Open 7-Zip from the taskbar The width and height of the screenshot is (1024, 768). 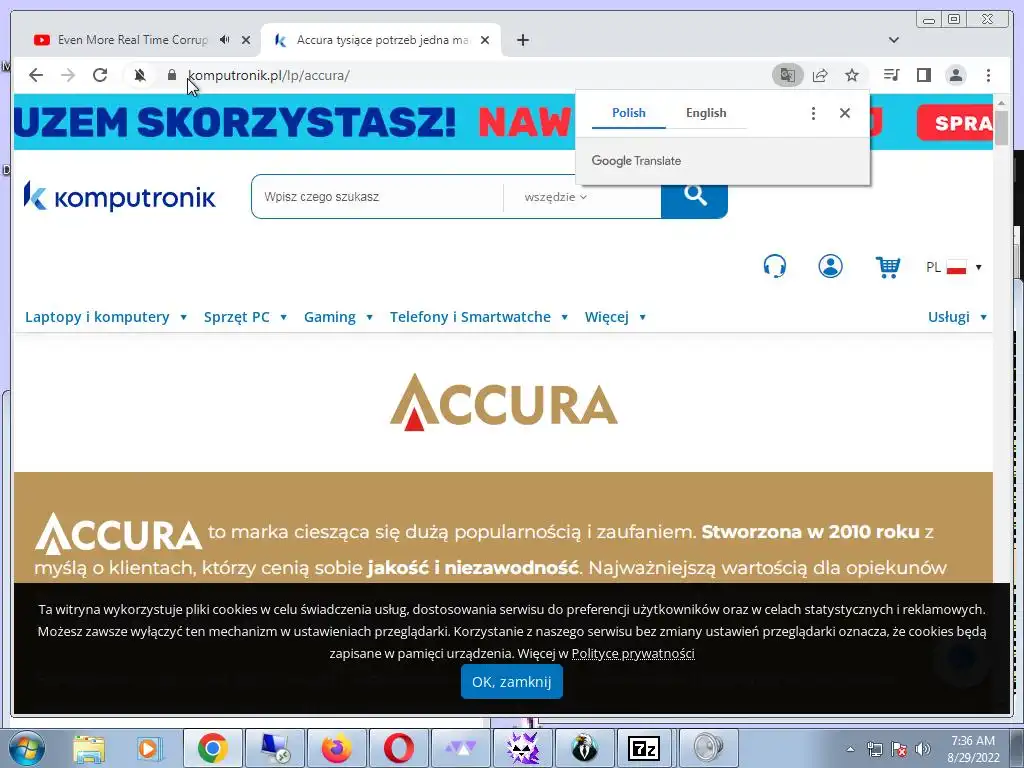[643, 748]
